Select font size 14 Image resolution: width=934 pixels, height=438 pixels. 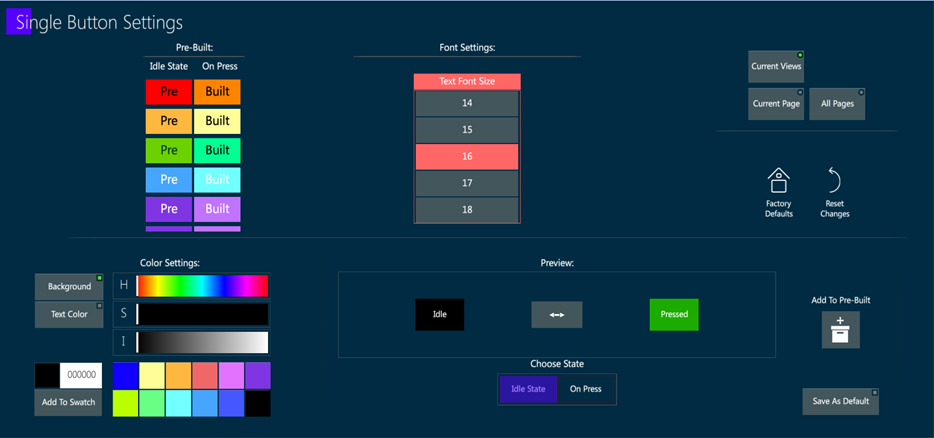click(x=467, y=103)
